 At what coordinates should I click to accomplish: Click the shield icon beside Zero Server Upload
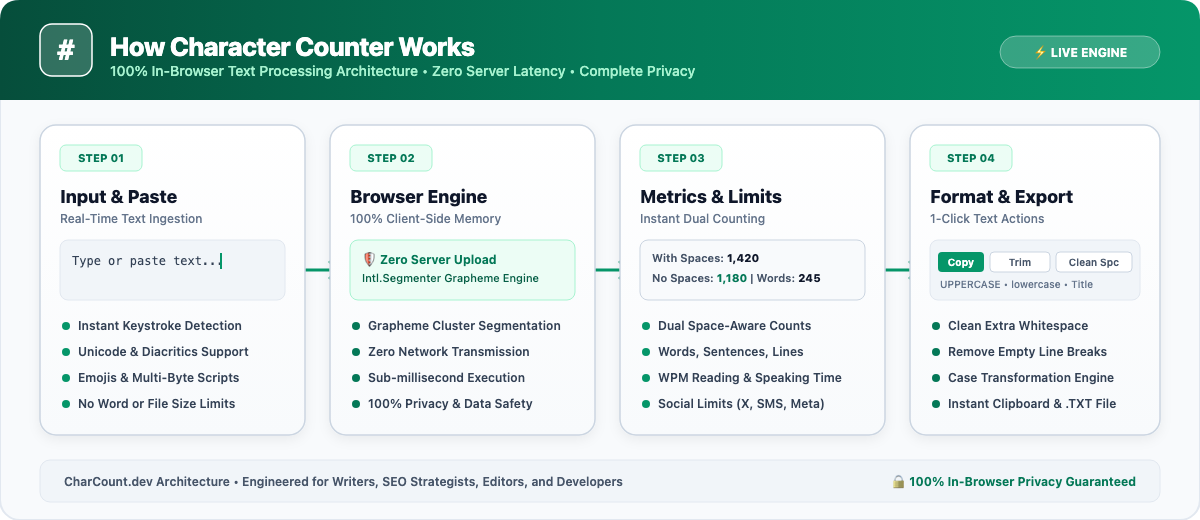point(369,260)
